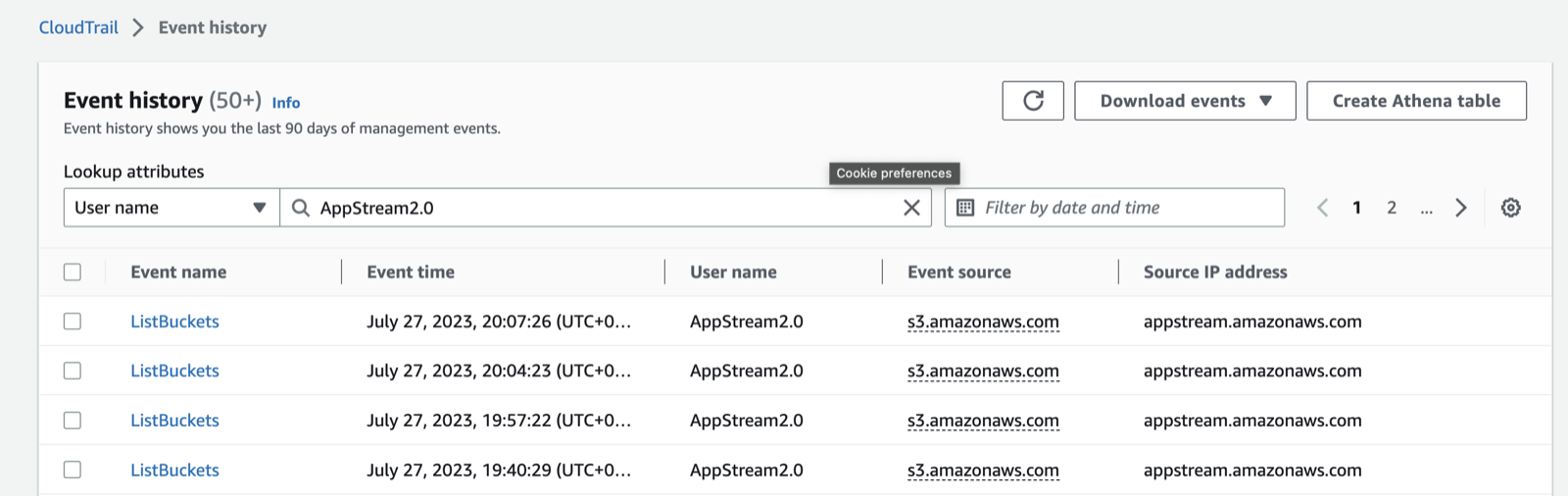Check the ListBuckets 20:04:23 event row

73,371
